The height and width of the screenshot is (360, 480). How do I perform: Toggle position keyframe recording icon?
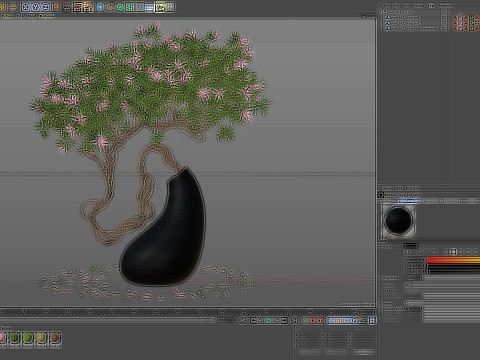(x=331, y=320)
